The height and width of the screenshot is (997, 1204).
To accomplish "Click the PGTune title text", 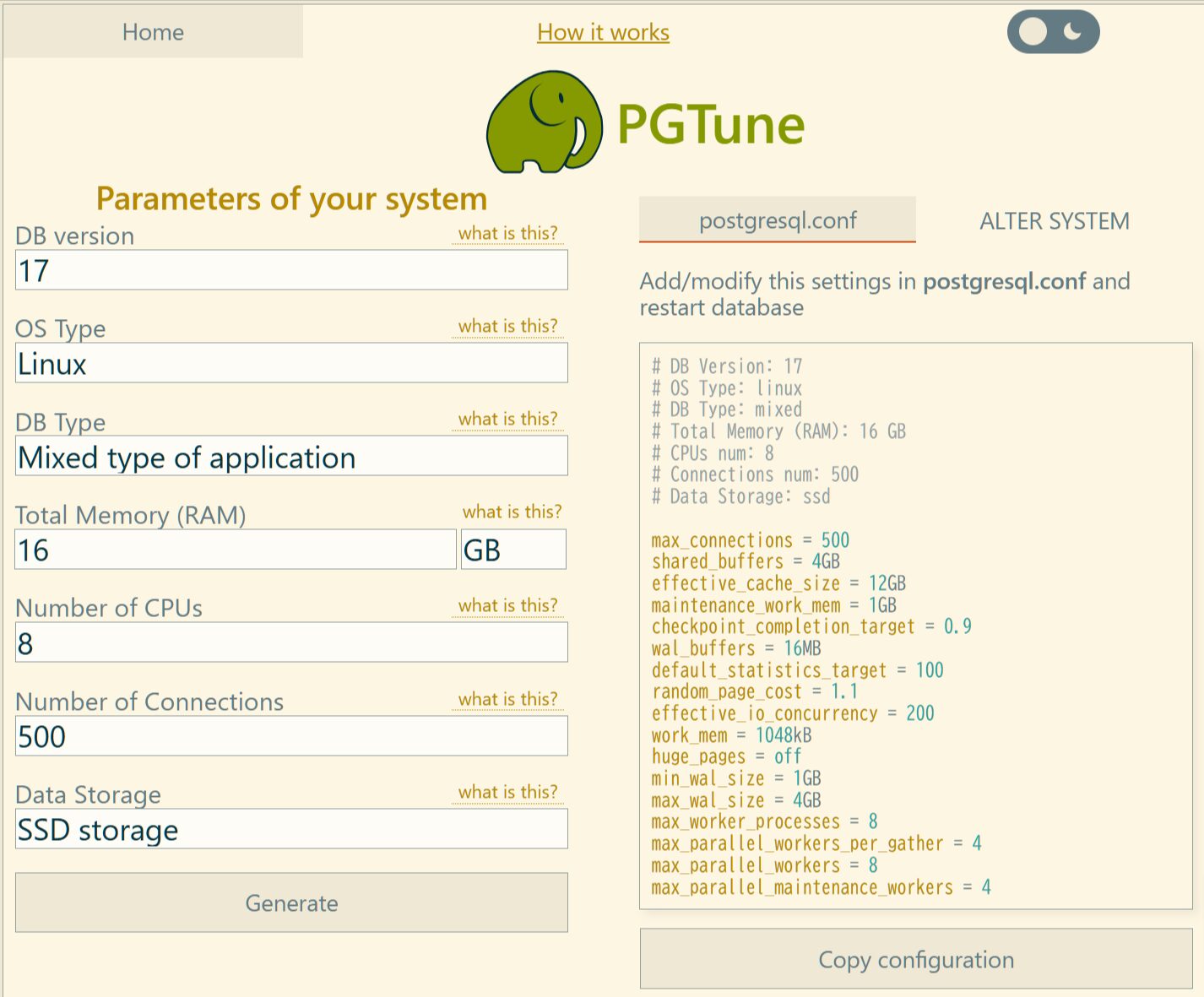I will 710,125.
